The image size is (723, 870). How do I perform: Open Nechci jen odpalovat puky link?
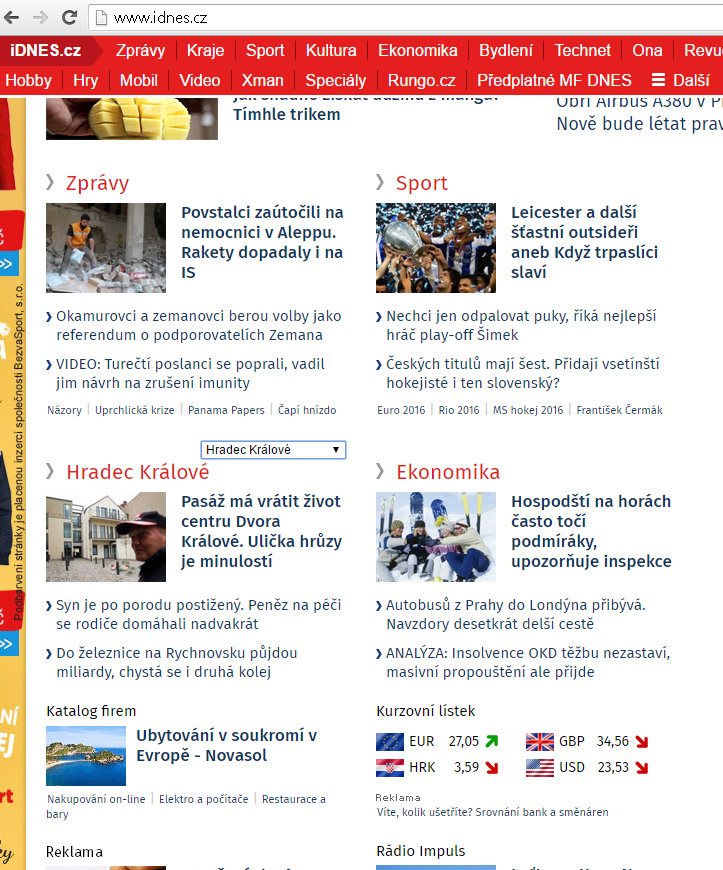coord(521,326)
